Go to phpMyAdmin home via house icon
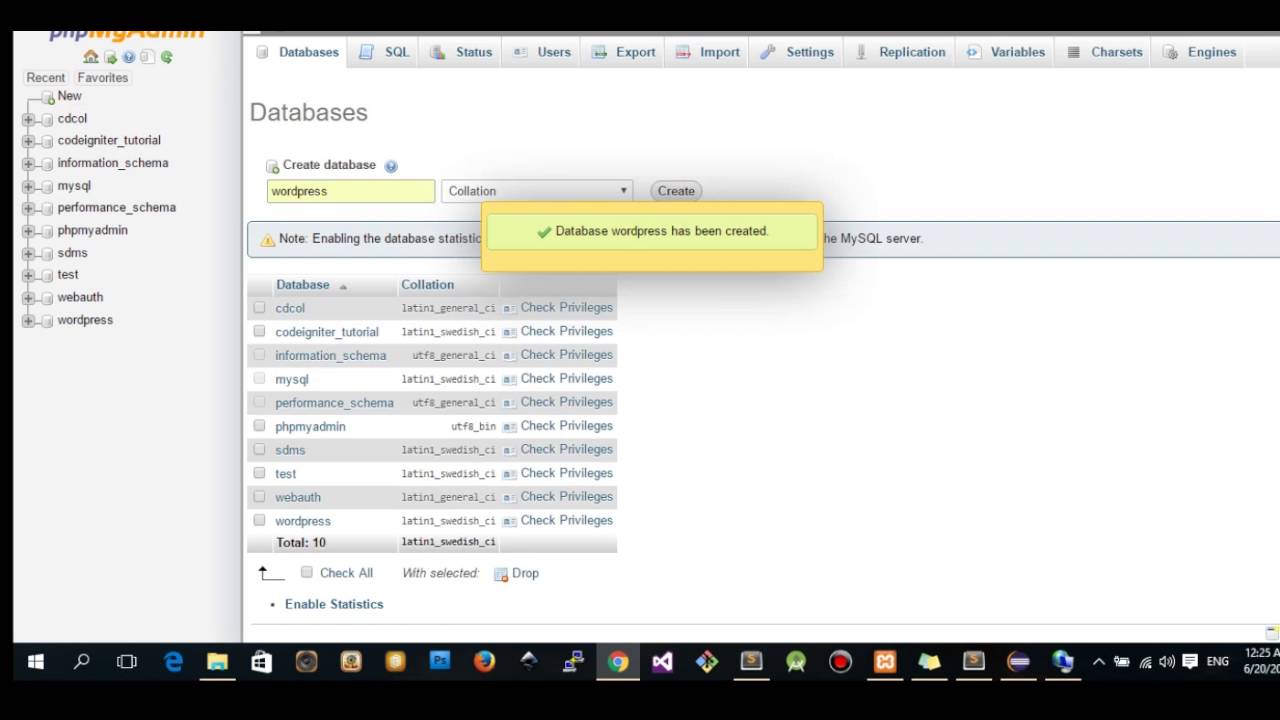This screenshot has width=1280, height=720. coord(91,57)
